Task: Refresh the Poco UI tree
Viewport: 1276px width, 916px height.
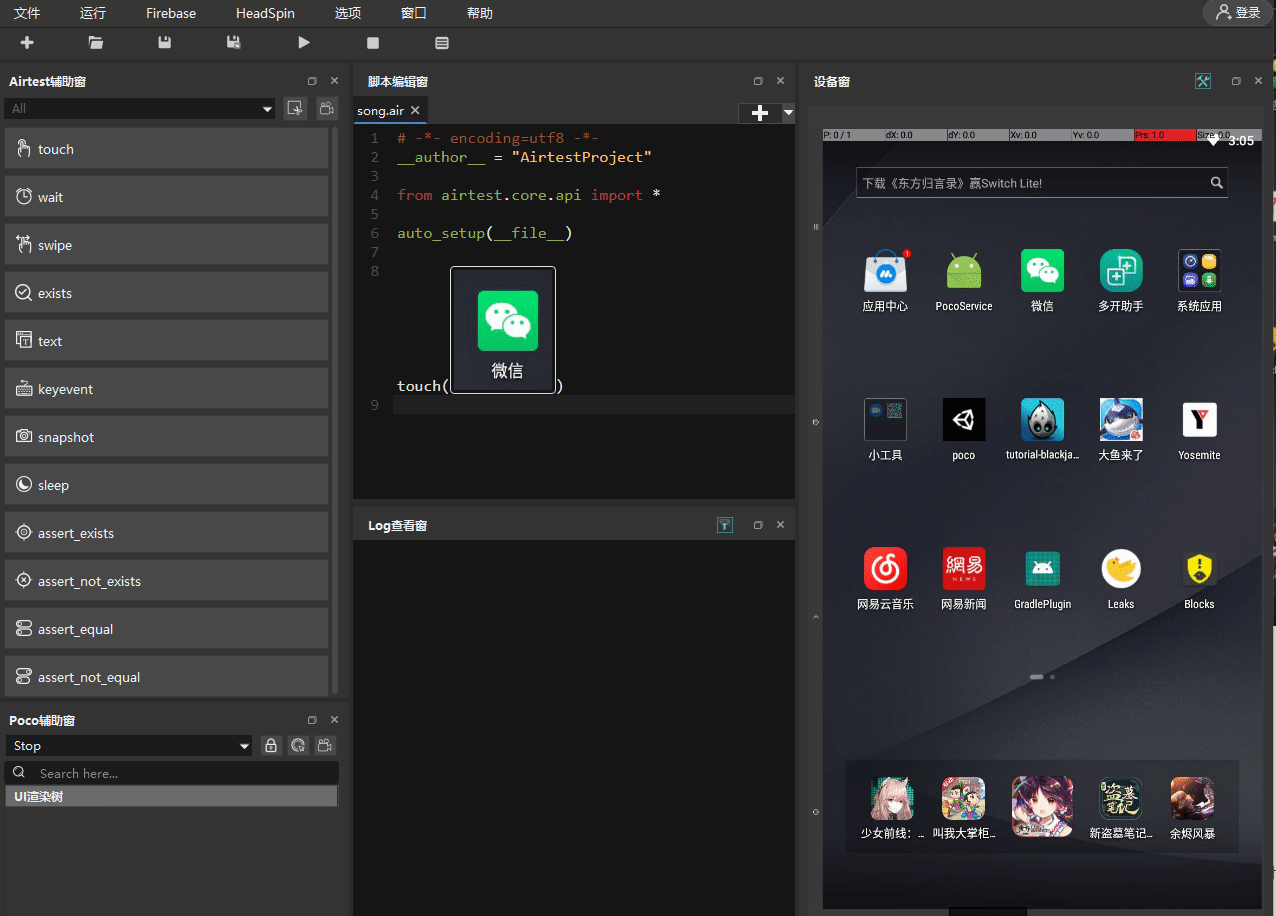Action: coord(298,746)
